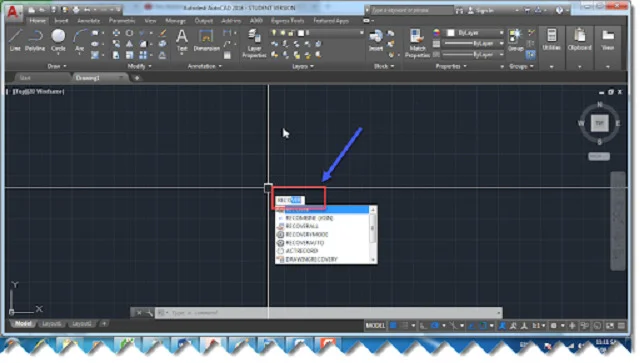The width and height of the screenshot is (640, 363).
Task: Expand the Layers panel
Action: (x=303, y=66)
